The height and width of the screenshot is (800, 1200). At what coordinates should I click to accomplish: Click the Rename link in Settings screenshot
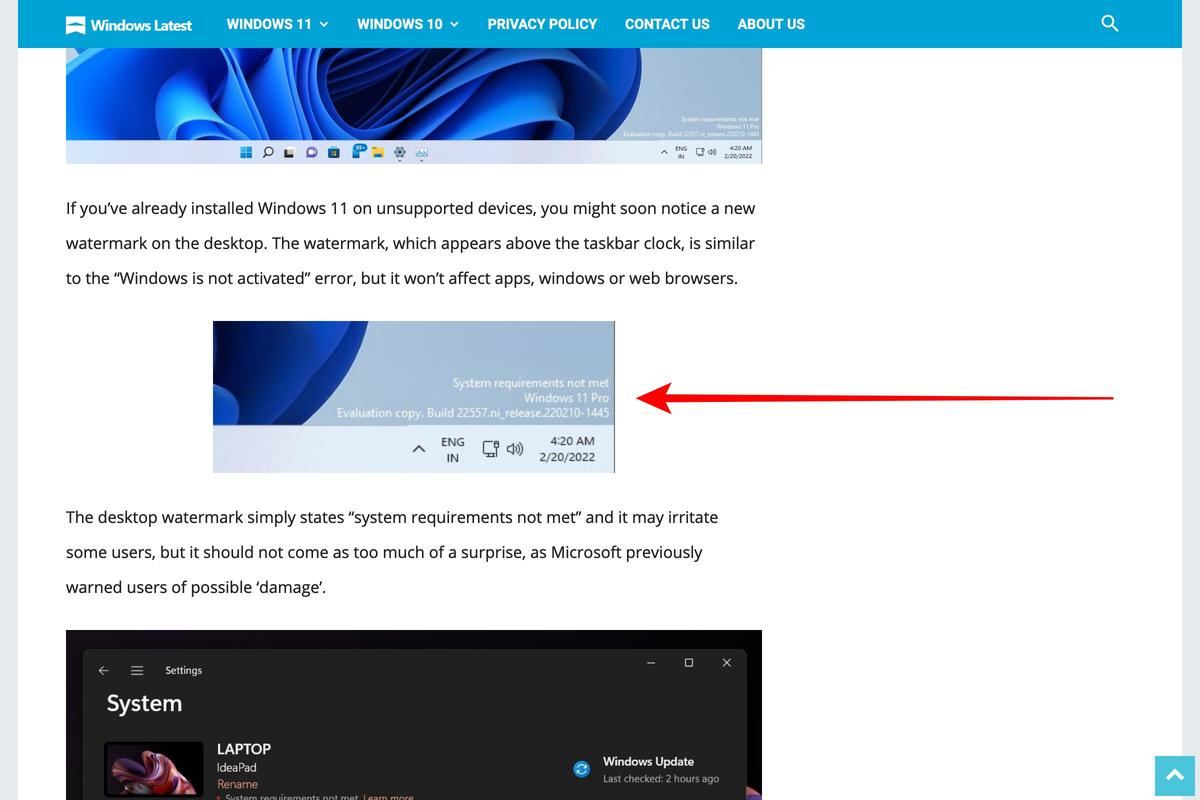coord(237,784)
